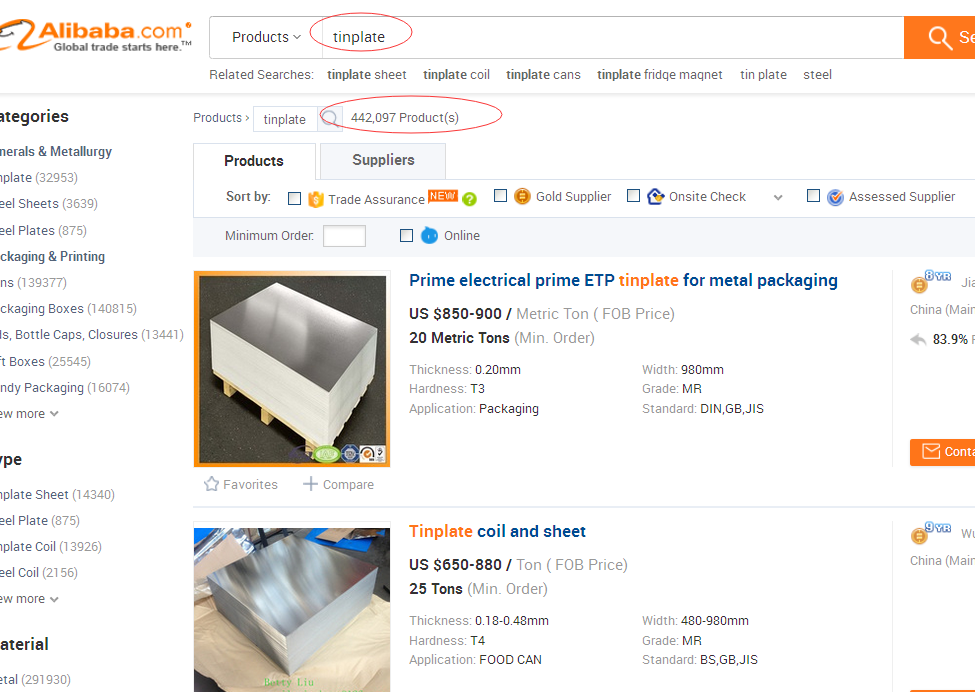Click the orange search magnifier button
The width and height of the screenshot is (975, 692).
point(940,37)
